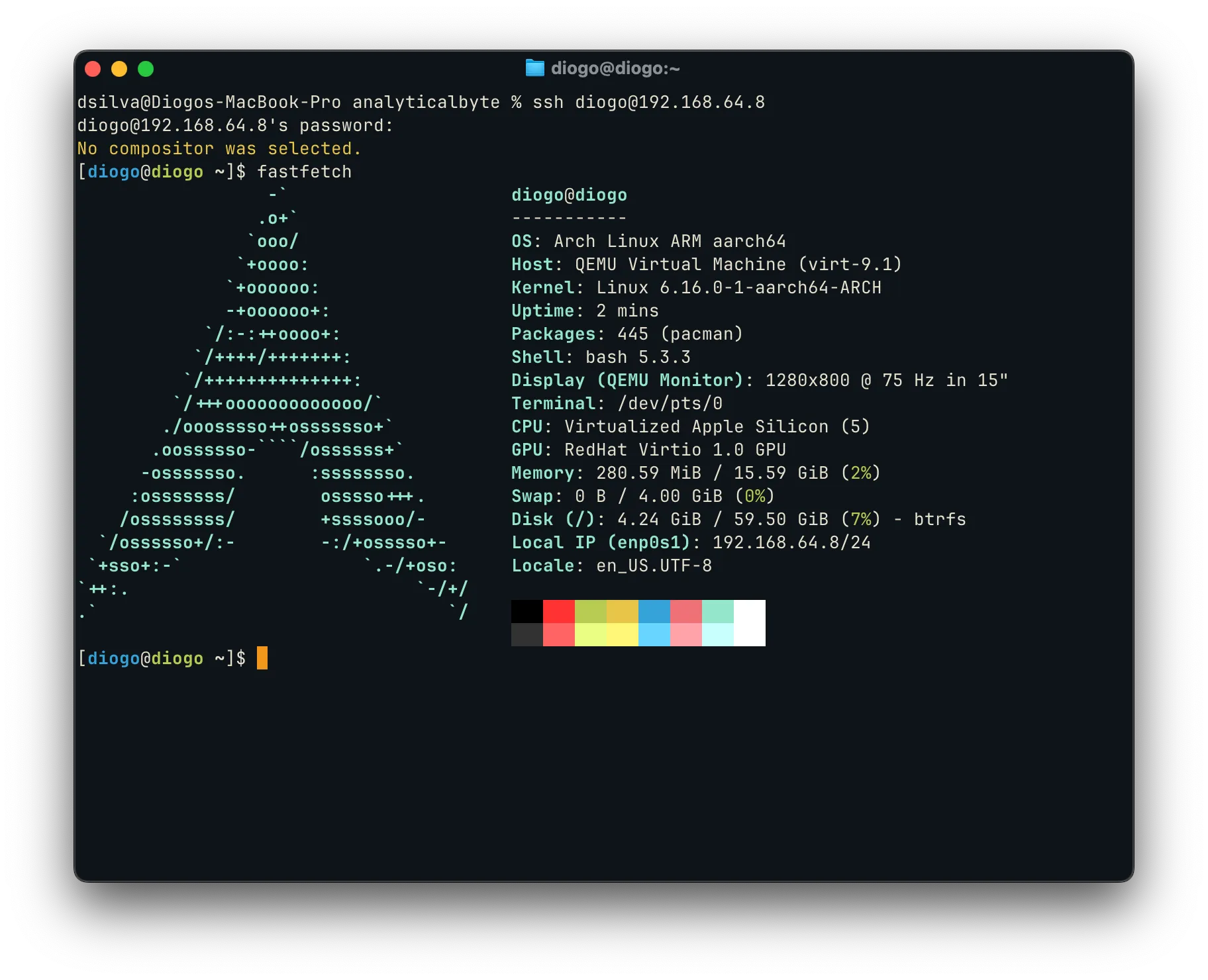The height and width of the screenshot is (980, 1208).
Task: Click the ssh diogo@192.168.64.8 command text
Action: (x=649, y=103)
